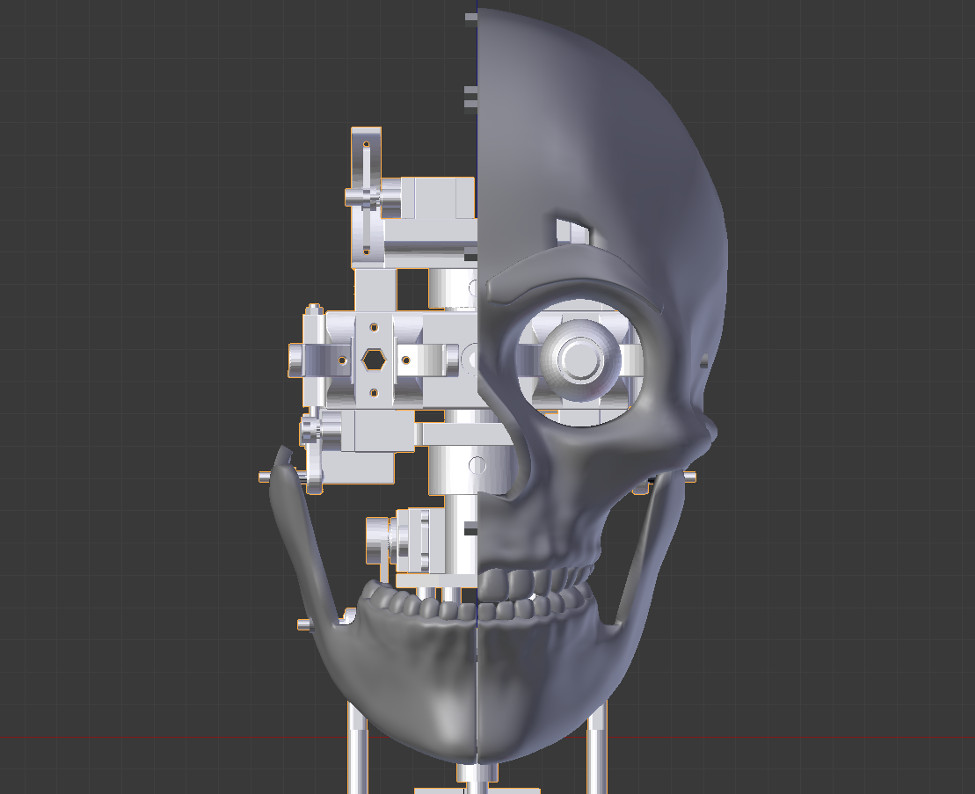Click empty grid background left of the model
The height and width of the screenshot is (794, 975).
point(120,400)
